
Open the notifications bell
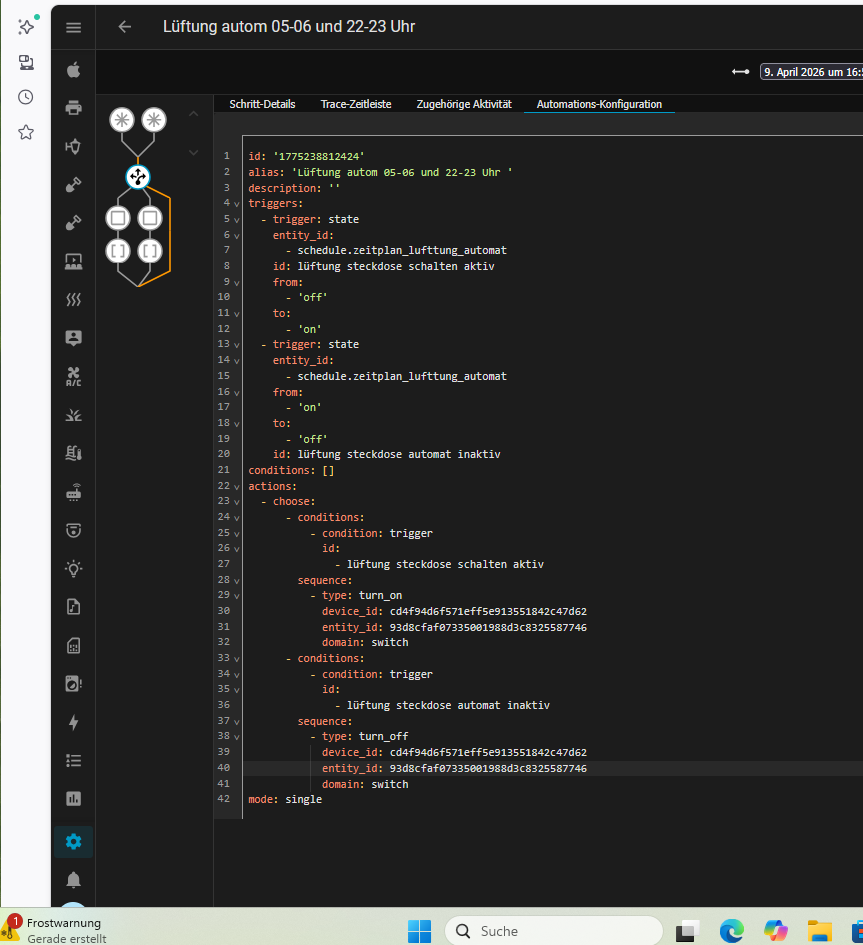tap(73, 879)
